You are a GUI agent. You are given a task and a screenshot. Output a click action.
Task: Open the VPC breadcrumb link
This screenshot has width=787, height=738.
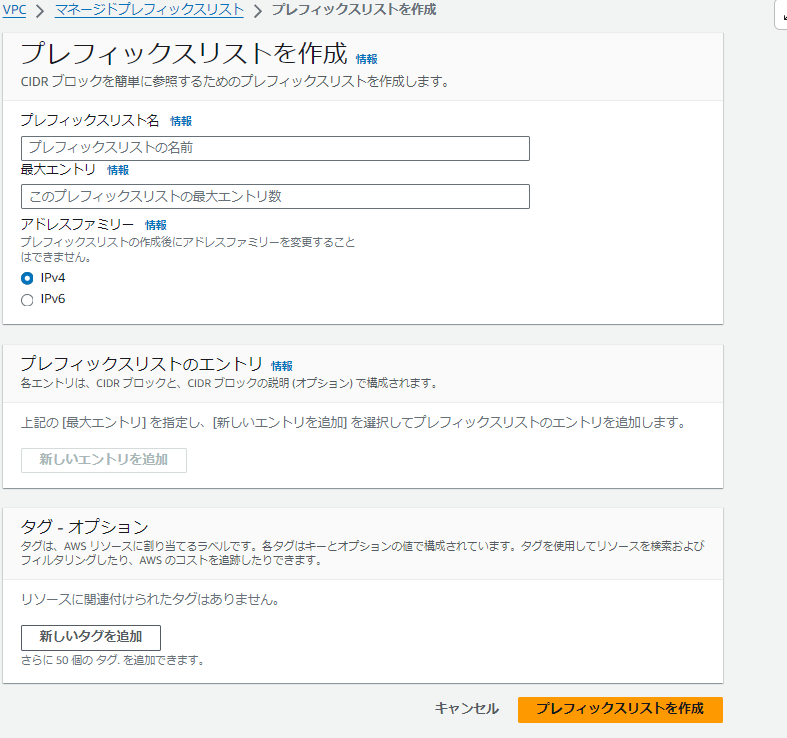click(14, 10)
